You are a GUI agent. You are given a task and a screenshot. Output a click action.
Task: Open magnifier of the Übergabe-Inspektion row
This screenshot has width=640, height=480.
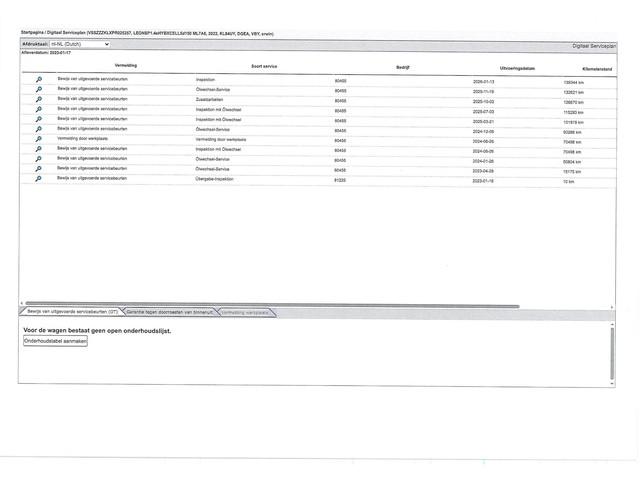point(39,178)
